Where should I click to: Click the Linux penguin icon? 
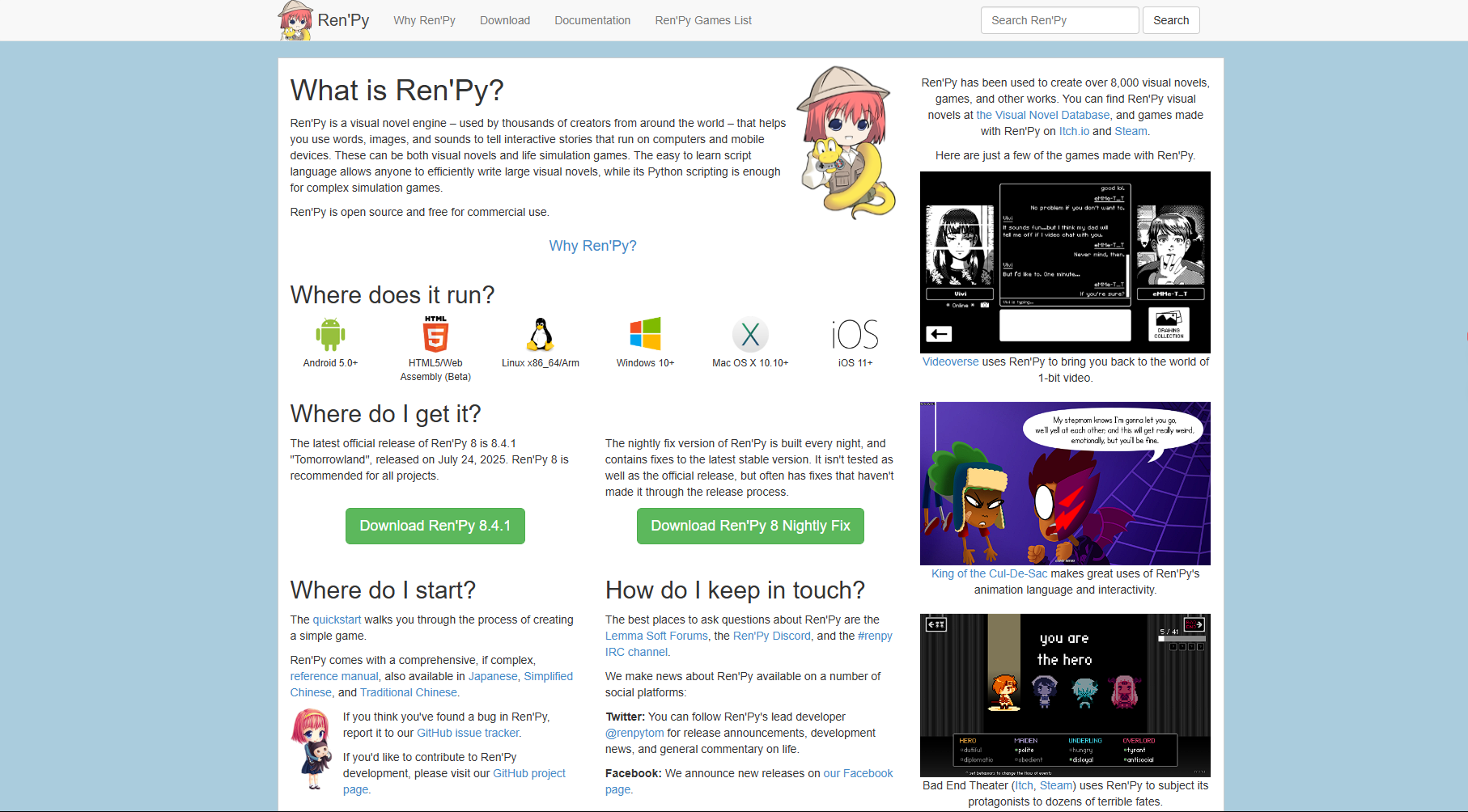point(541,334)
